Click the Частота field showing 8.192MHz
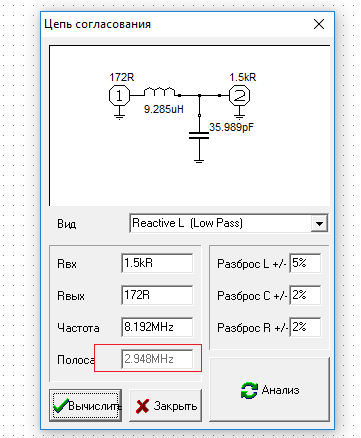361x438 pixels. point(157,327)
